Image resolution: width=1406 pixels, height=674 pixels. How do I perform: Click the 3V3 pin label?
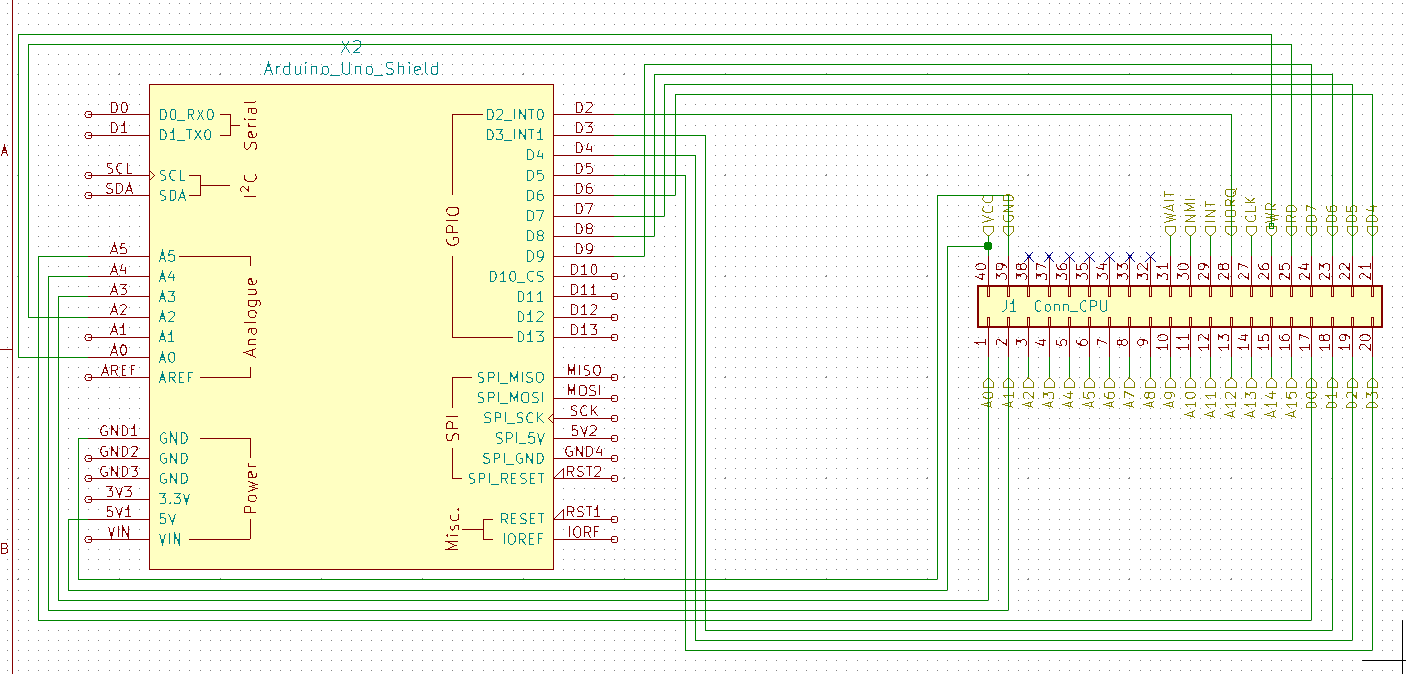tap(119, 492)
